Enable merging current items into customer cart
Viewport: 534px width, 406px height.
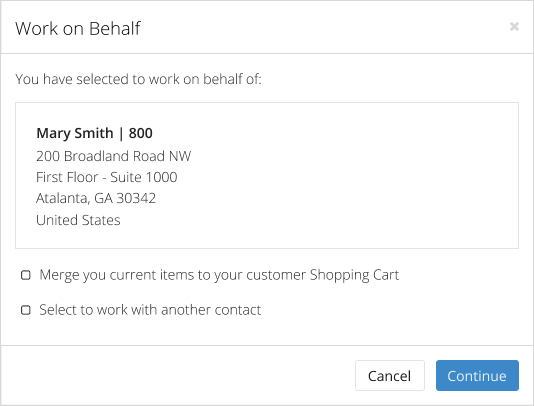(26, 275)
